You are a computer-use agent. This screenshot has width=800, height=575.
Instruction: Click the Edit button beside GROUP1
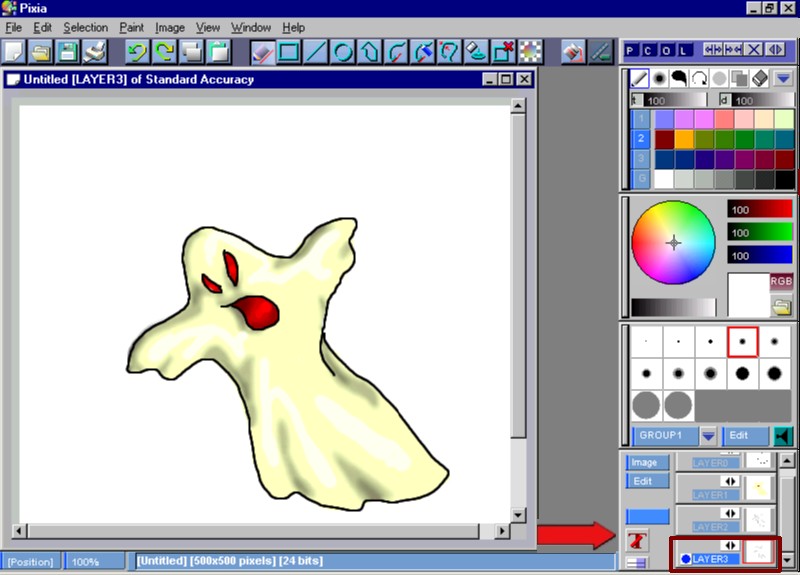738,436
